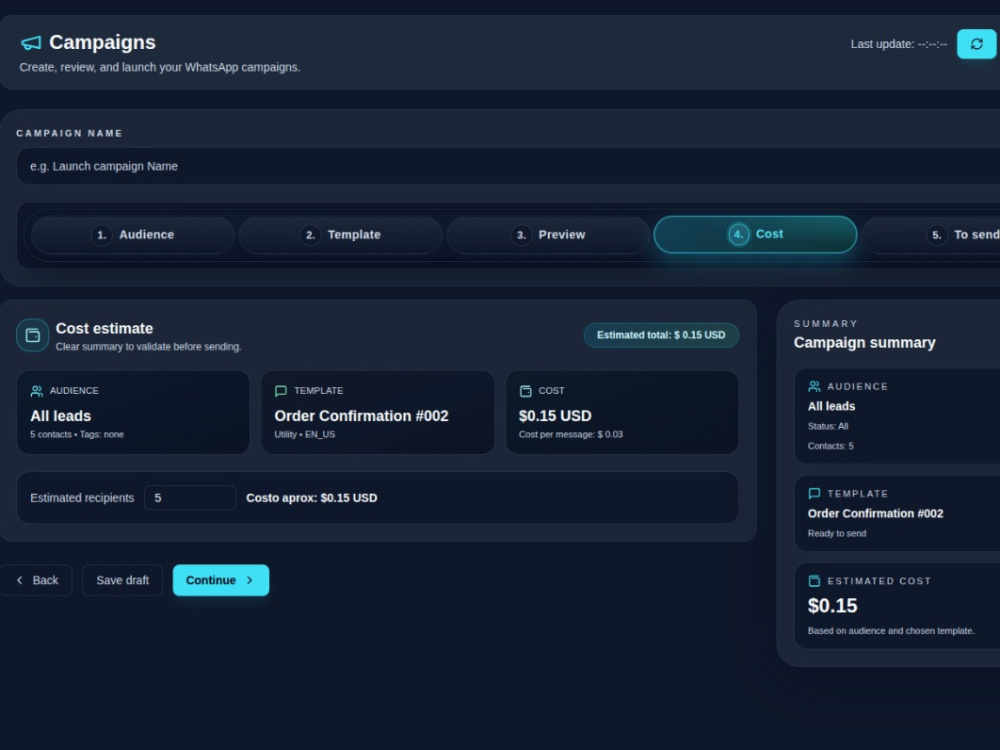Go to step 3 Preview
1000x750 pixels.
pyautogui.click(x=548, y=235)
